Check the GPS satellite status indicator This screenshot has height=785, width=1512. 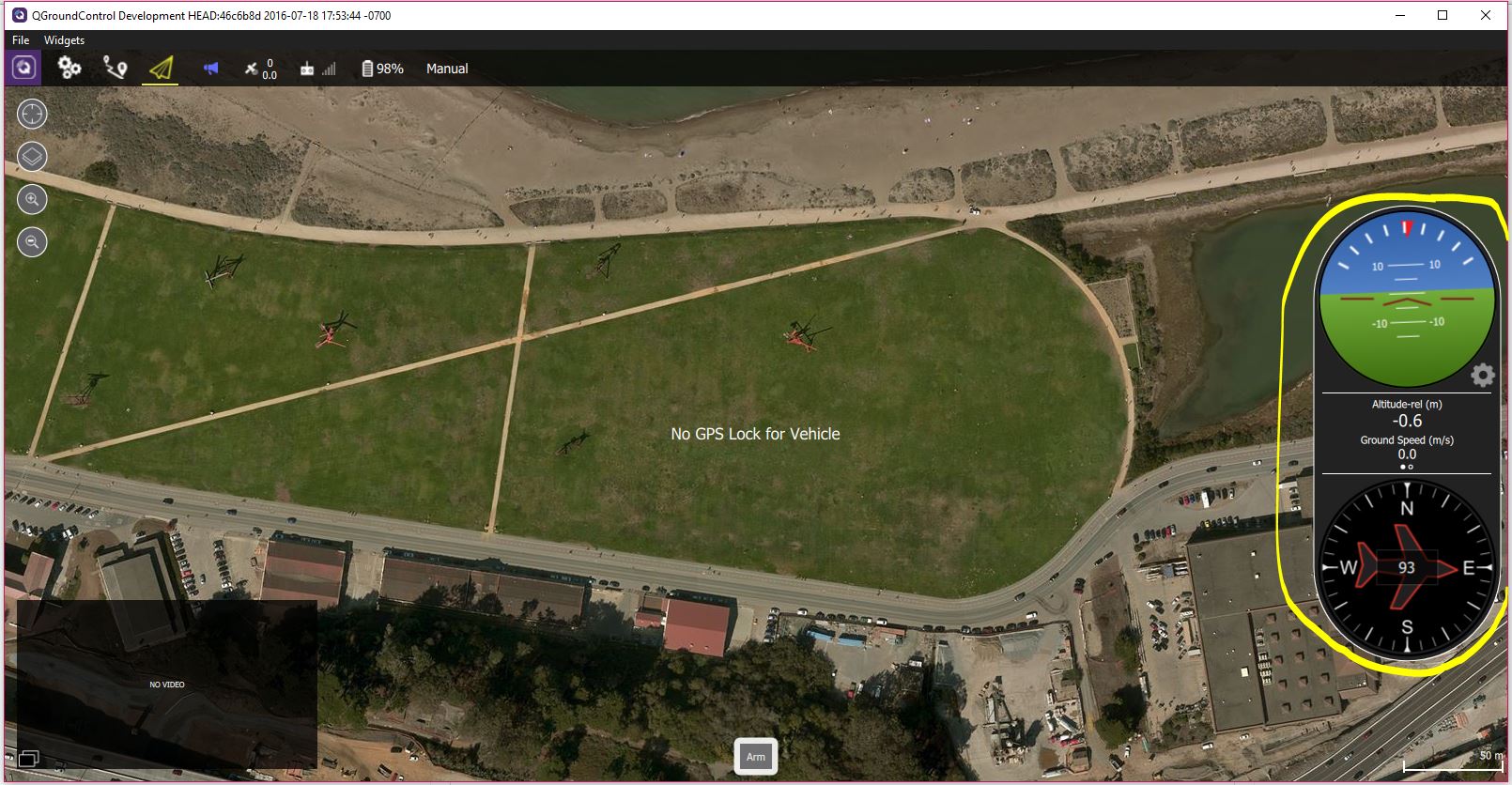[x=261, y=69]
